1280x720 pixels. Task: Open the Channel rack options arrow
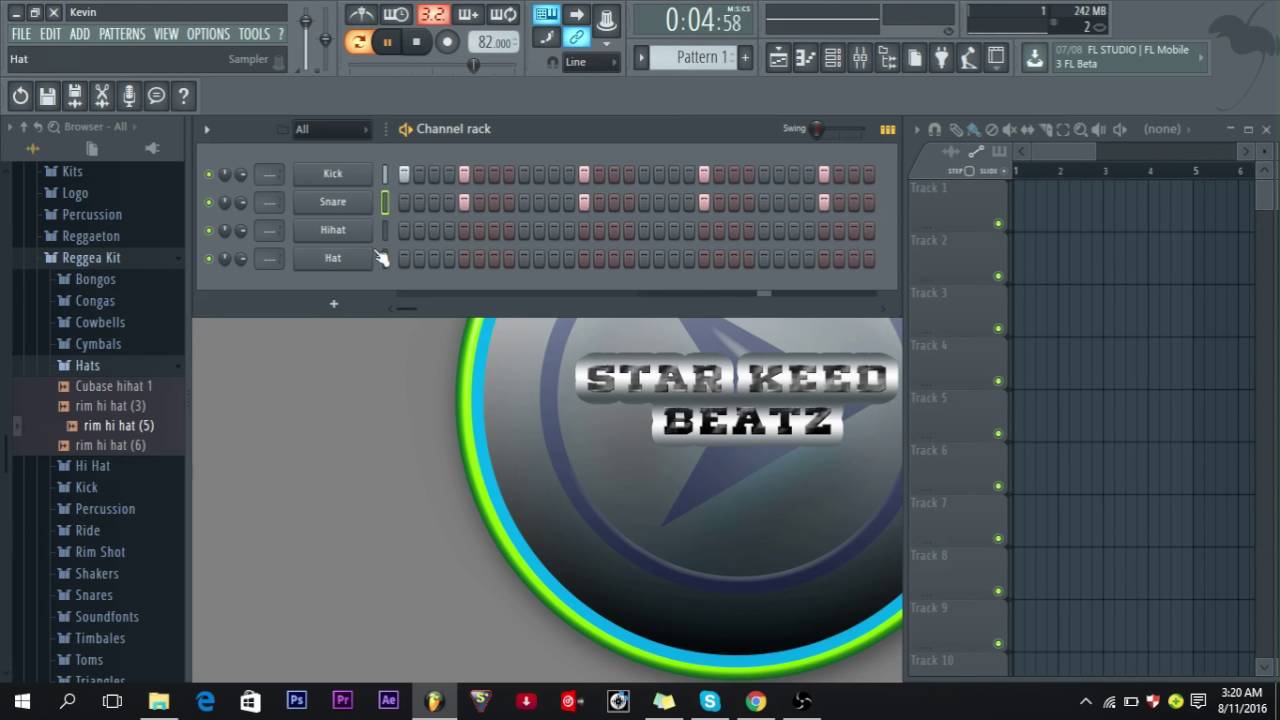pyautogui.click(x=207, y=129)
